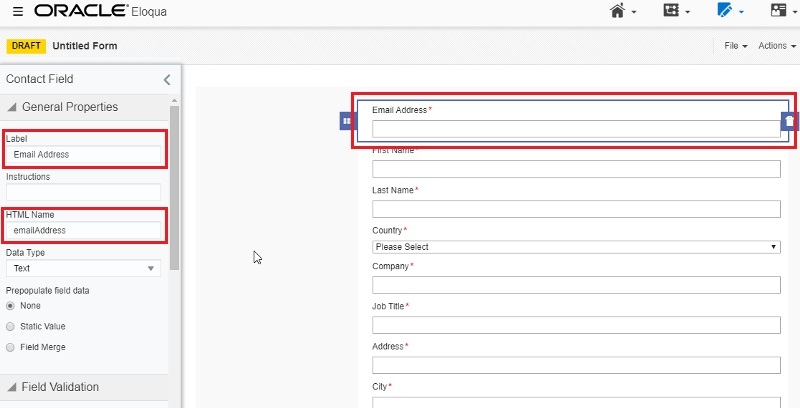Choose the Field Merge radio button
The image size is (800, 408).
11,347
